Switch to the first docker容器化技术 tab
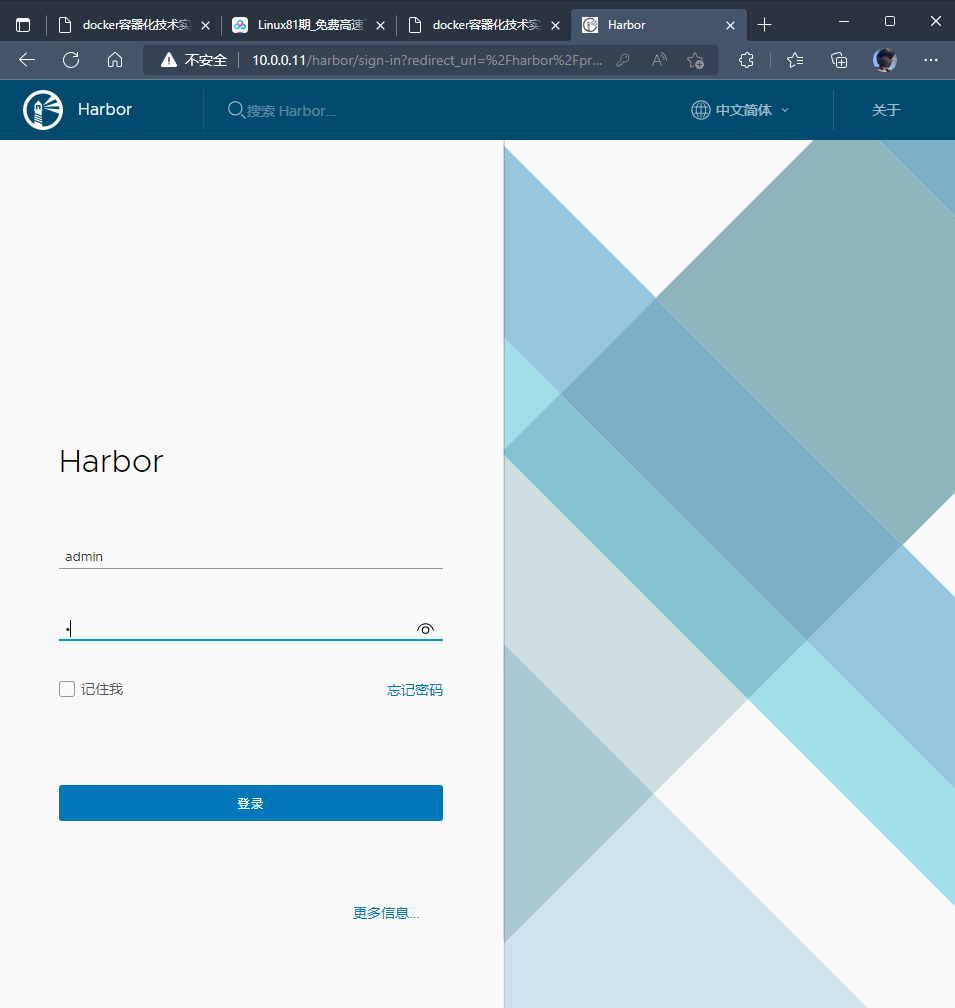The height and width of the screenshot is (1008, 955). 134,25
